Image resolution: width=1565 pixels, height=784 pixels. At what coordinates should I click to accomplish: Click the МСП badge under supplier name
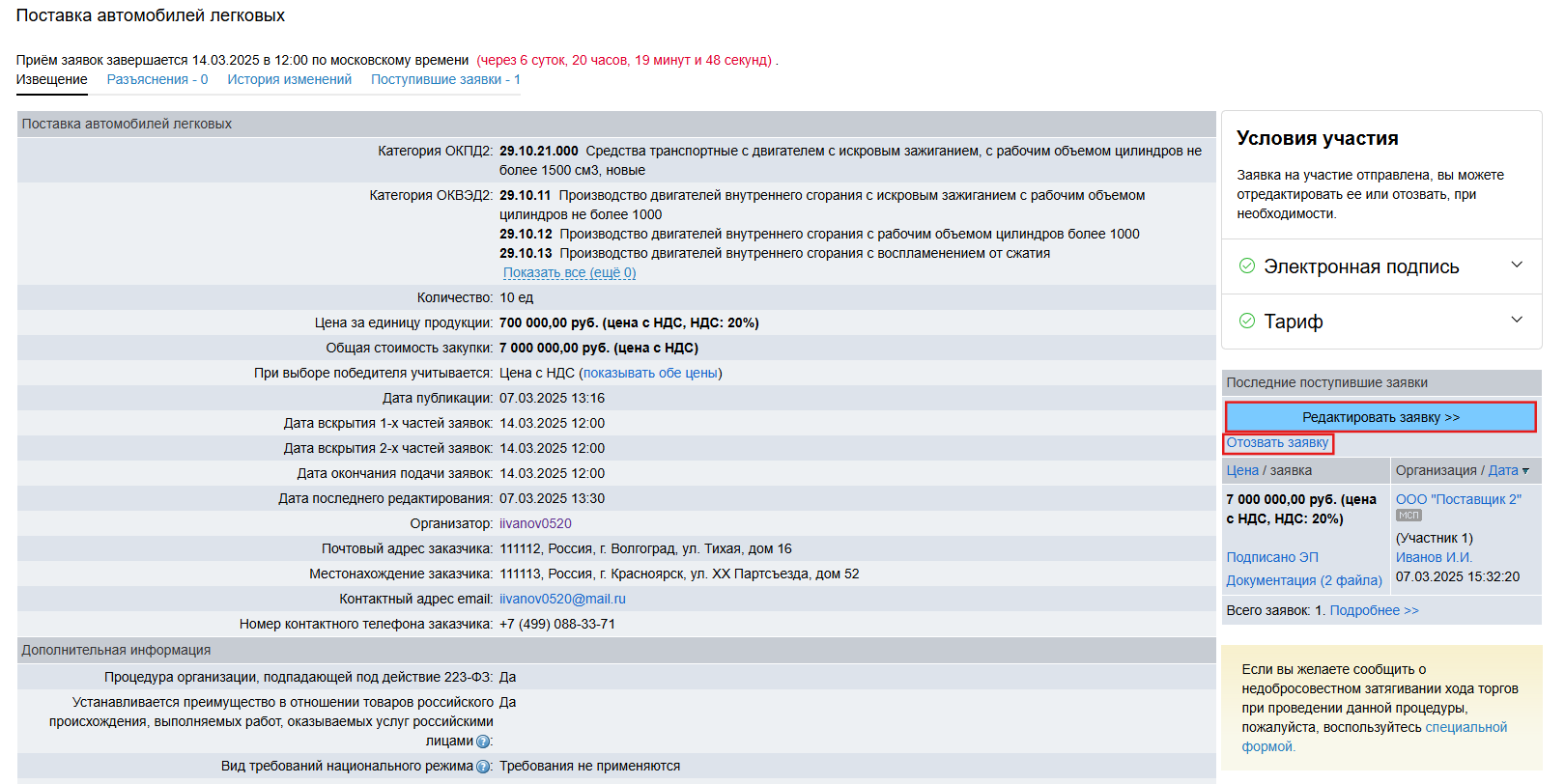point(1408,516)
